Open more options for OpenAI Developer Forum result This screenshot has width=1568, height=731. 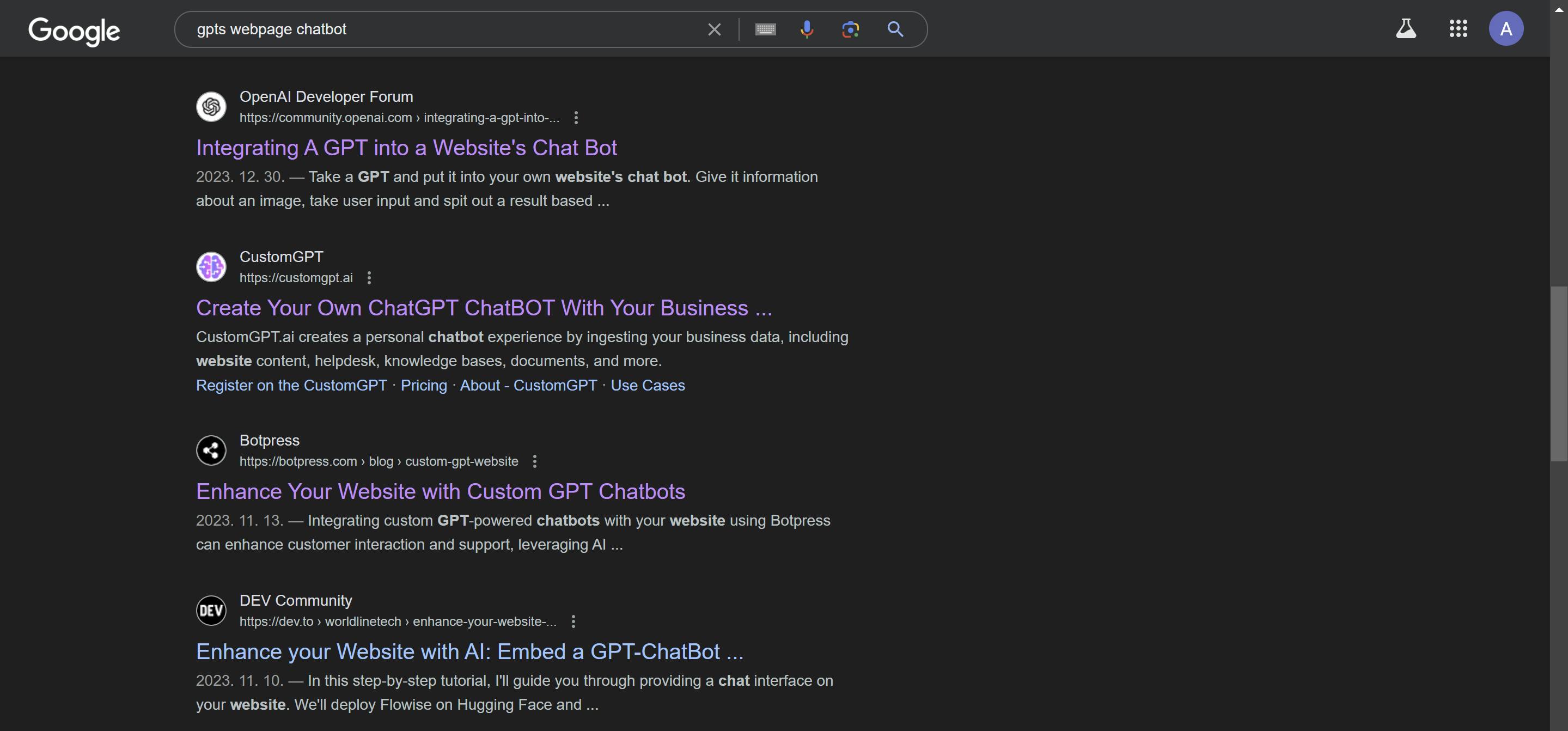tap(576, 118)
